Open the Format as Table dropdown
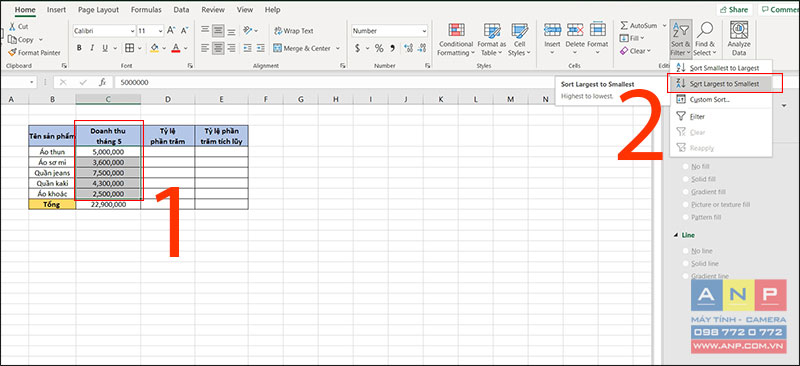 [x=491, y=39]
